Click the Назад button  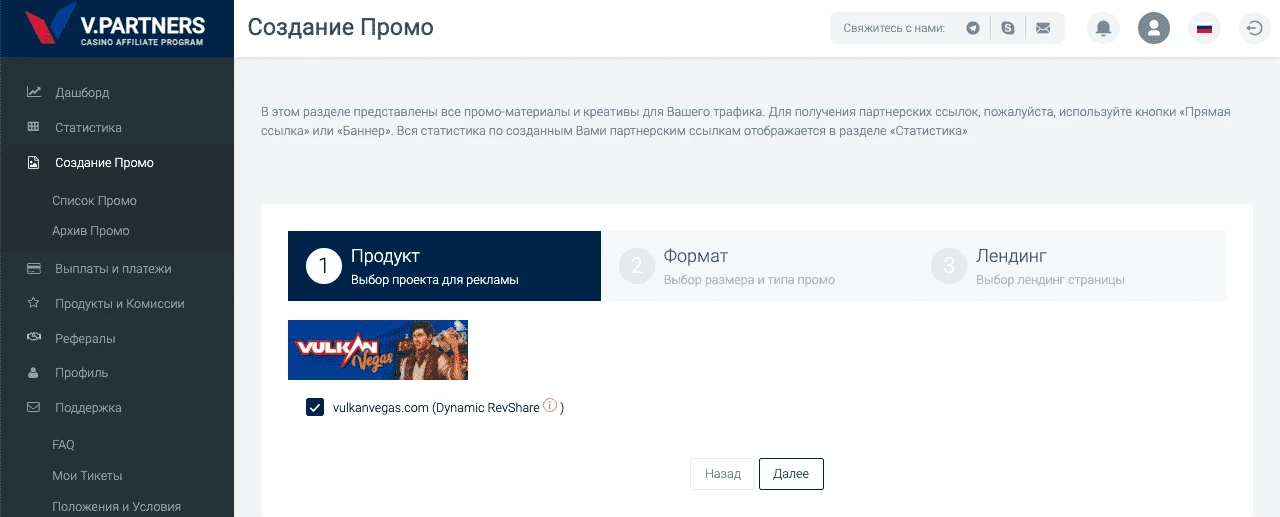point(722,474)
